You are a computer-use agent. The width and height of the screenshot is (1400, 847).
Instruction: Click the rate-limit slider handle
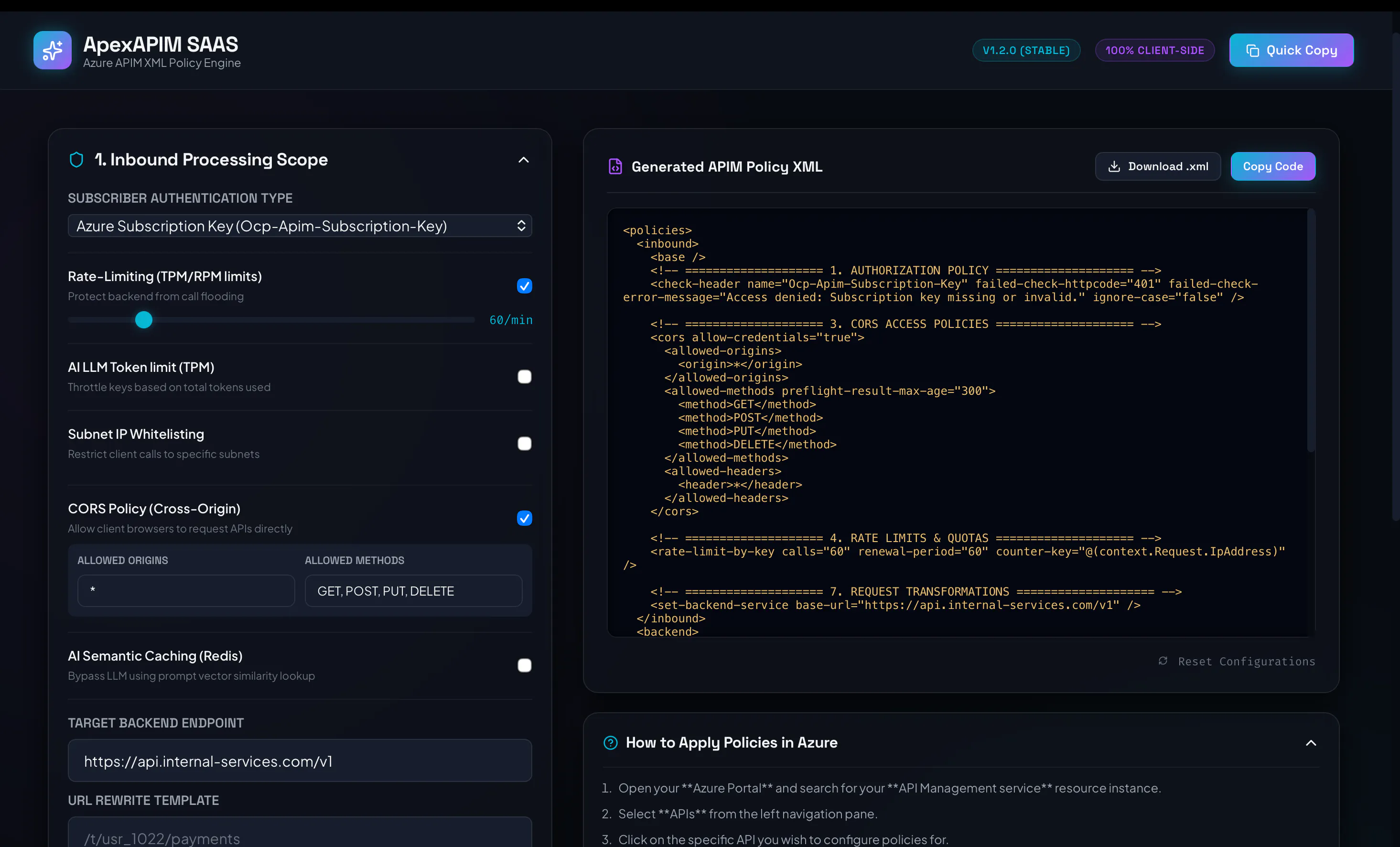(x=144, y=320)
